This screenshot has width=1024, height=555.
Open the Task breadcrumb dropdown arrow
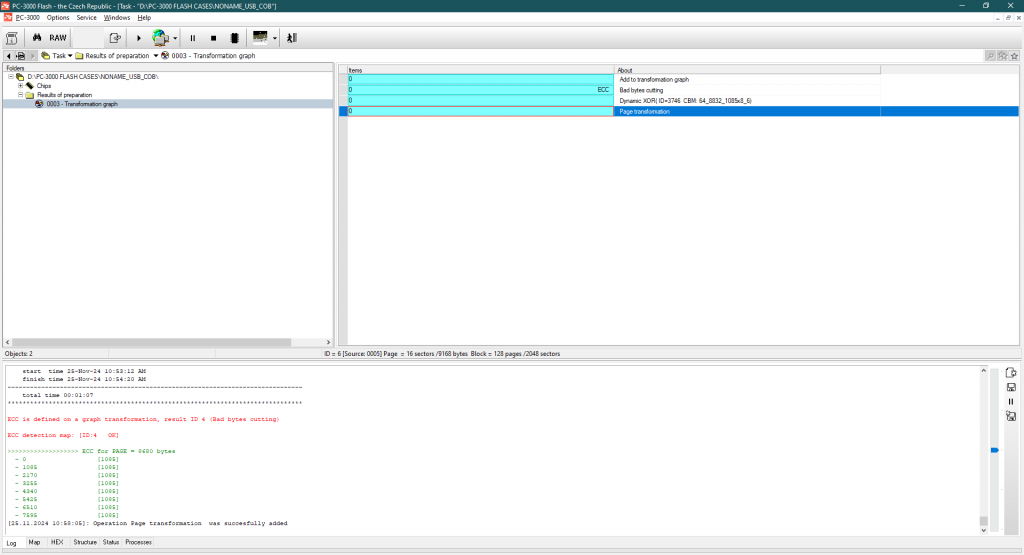click(x=70, y=56)
